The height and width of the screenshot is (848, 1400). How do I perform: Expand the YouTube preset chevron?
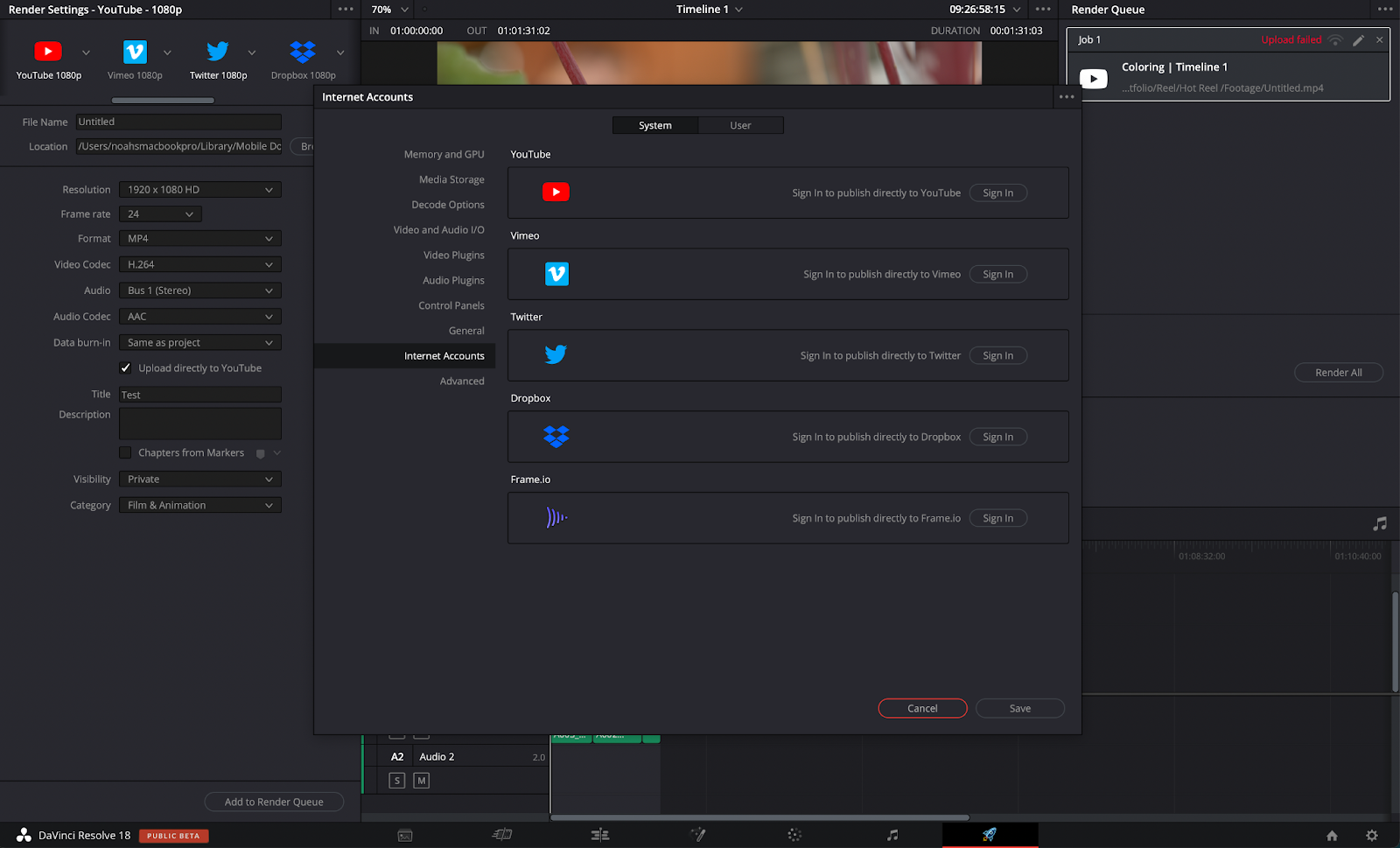pos(86,53)
